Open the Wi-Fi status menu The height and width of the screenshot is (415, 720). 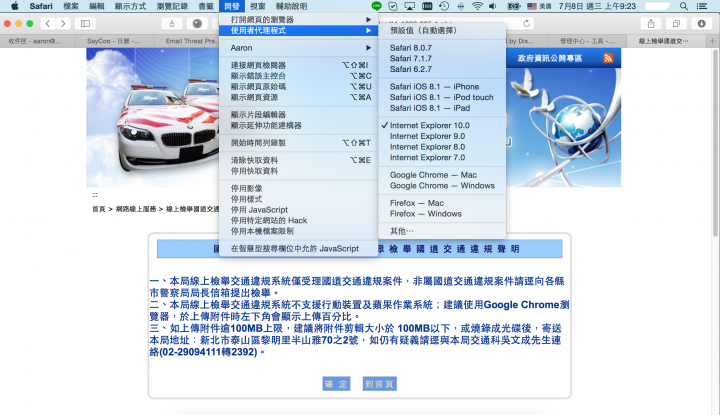(x=478, y=6)
